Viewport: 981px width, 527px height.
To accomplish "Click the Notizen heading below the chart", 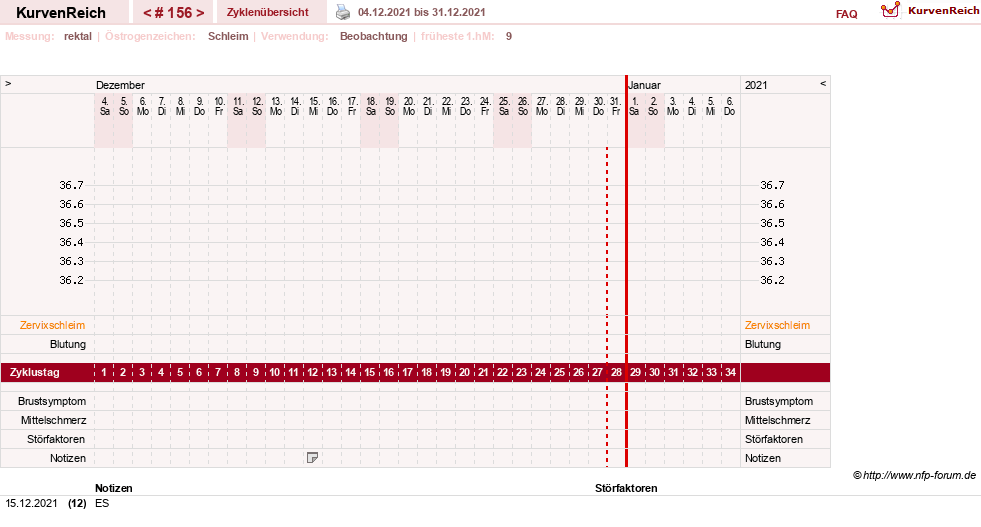I will tap(113, 488).
